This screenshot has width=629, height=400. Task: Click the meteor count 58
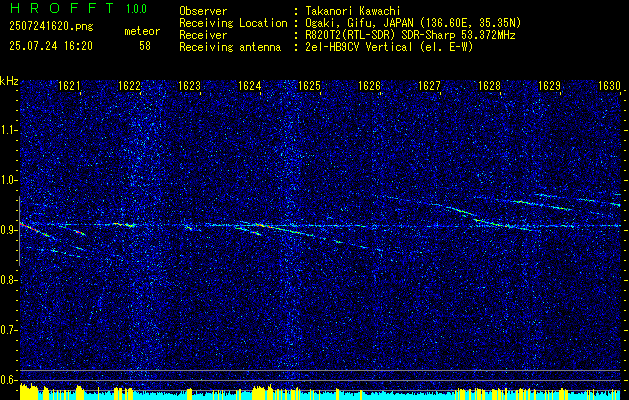click(145, 46)
